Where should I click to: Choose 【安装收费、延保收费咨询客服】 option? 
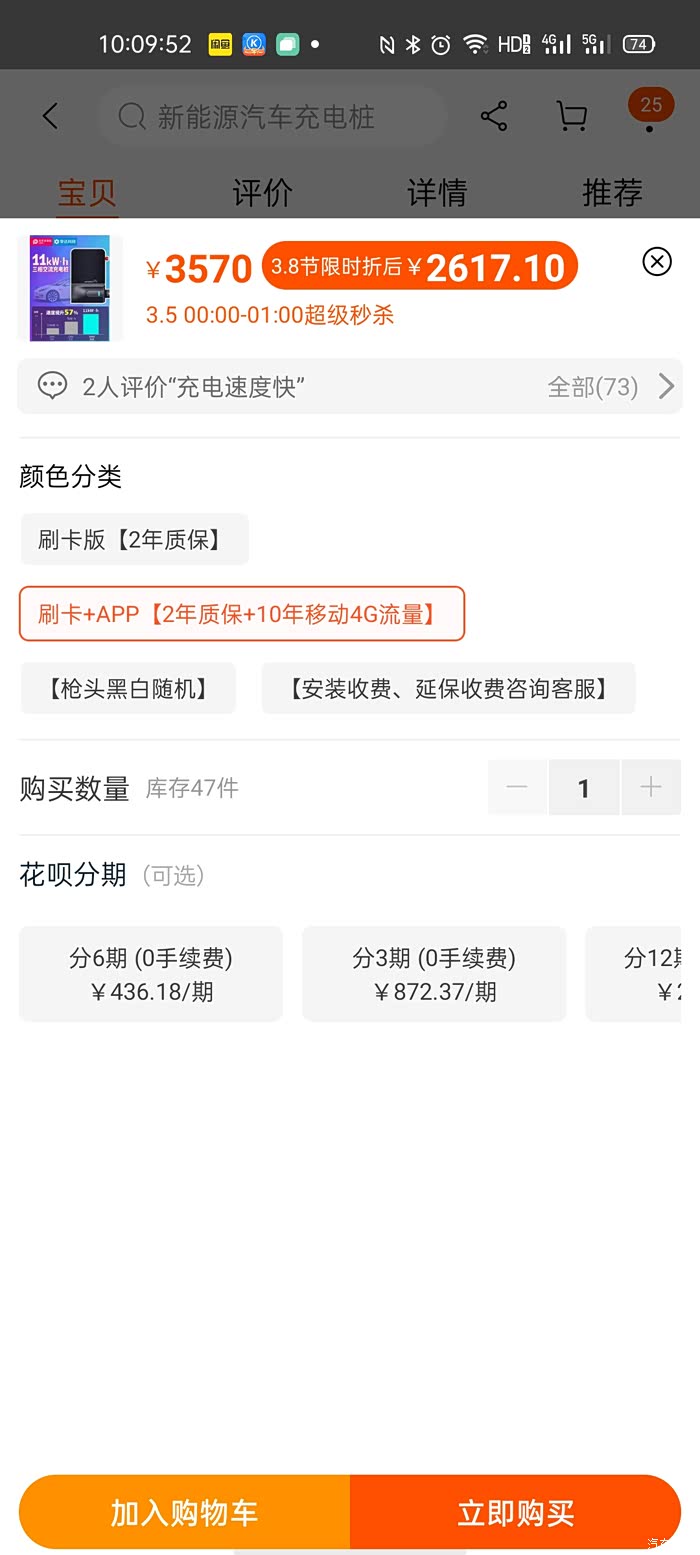tap(448, 688)
